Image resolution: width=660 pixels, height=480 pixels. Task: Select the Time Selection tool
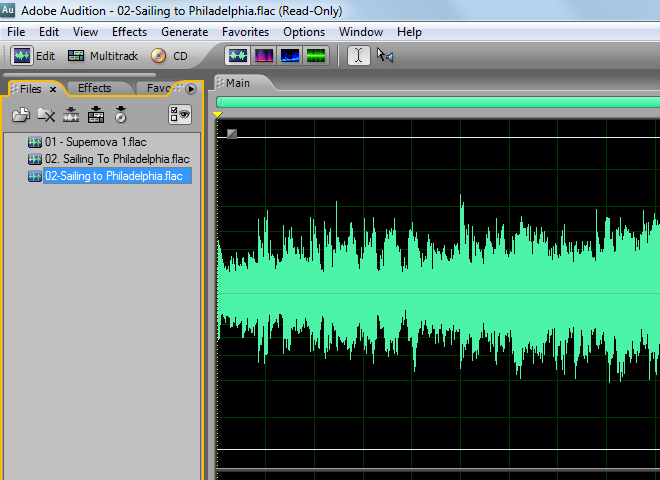[x=358, y=56]
